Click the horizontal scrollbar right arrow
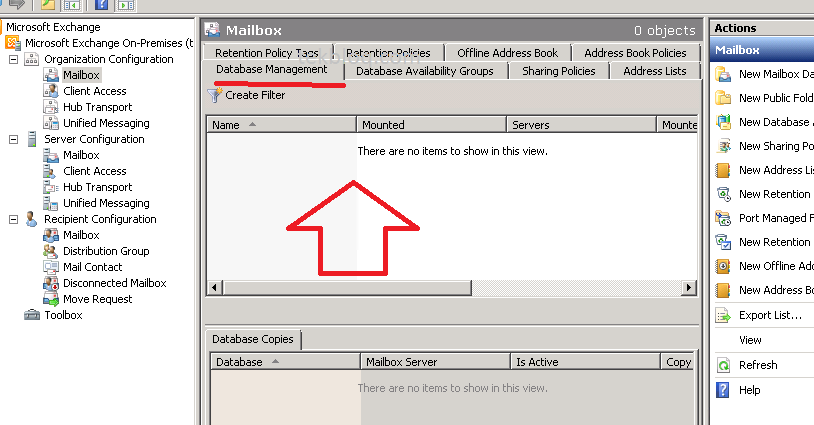 pyautogui.click(x=689, y=287)
